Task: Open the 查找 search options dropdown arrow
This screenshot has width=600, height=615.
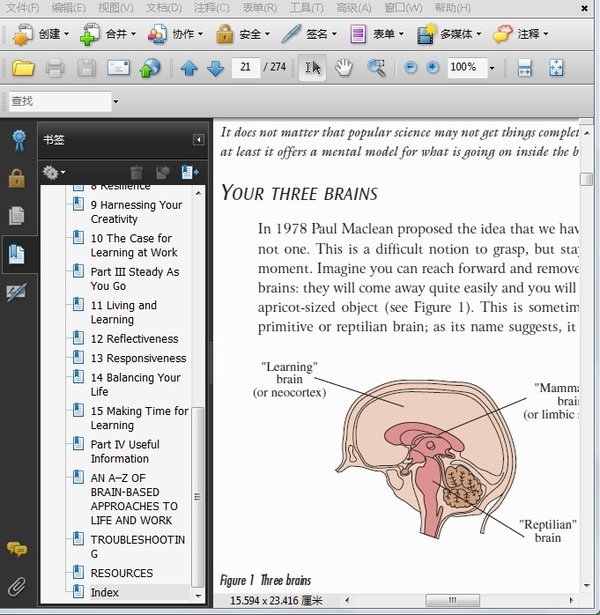Action: (x=116, y=102)
